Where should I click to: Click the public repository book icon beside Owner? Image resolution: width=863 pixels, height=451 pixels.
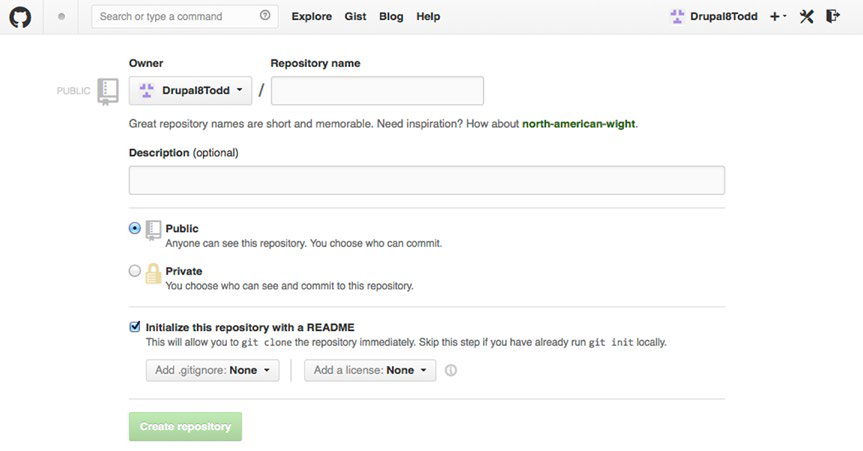[x=108, y=91]
